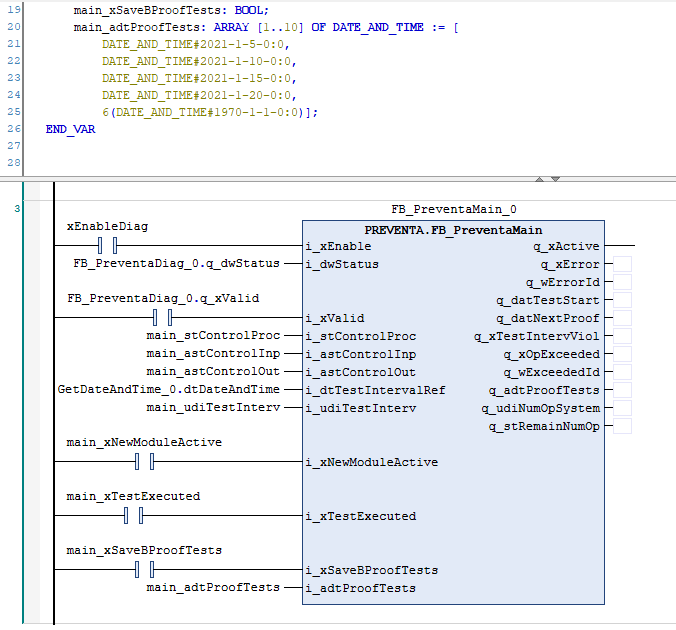Select the main_xTestExecuted contact label
This screenshot has width=676, height=630.
tap(133, 496)
